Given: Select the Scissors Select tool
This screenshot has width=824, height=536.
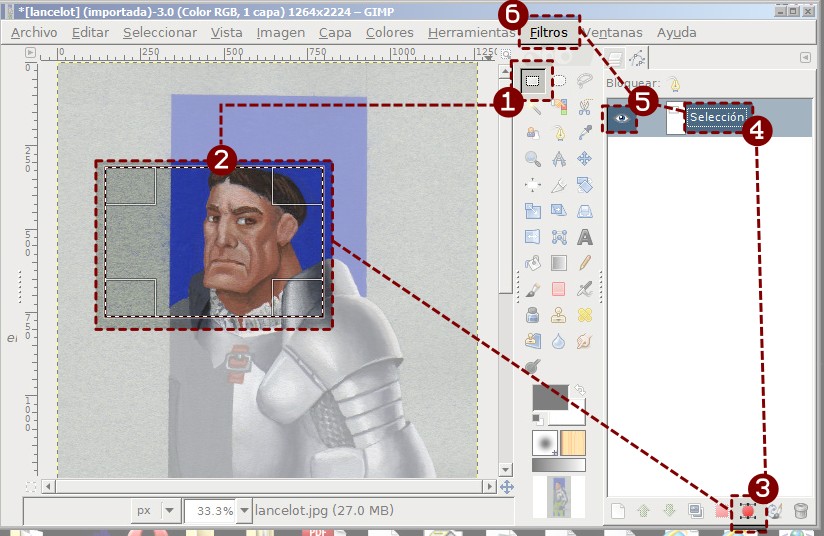Looking at the screenshot, I should (x=585, y=107).
